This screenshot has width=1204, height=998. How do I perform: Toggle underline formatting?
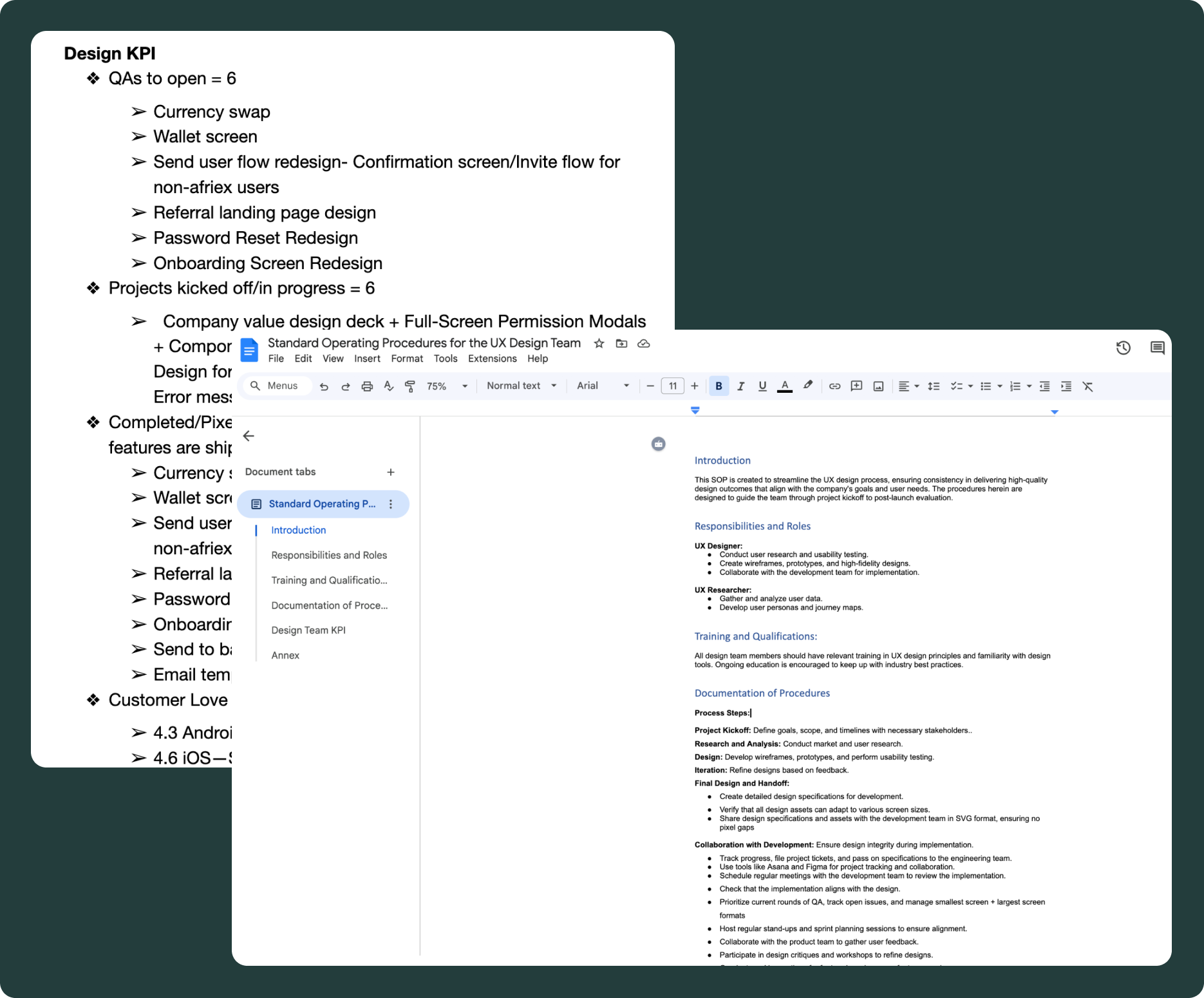(762, 386)
